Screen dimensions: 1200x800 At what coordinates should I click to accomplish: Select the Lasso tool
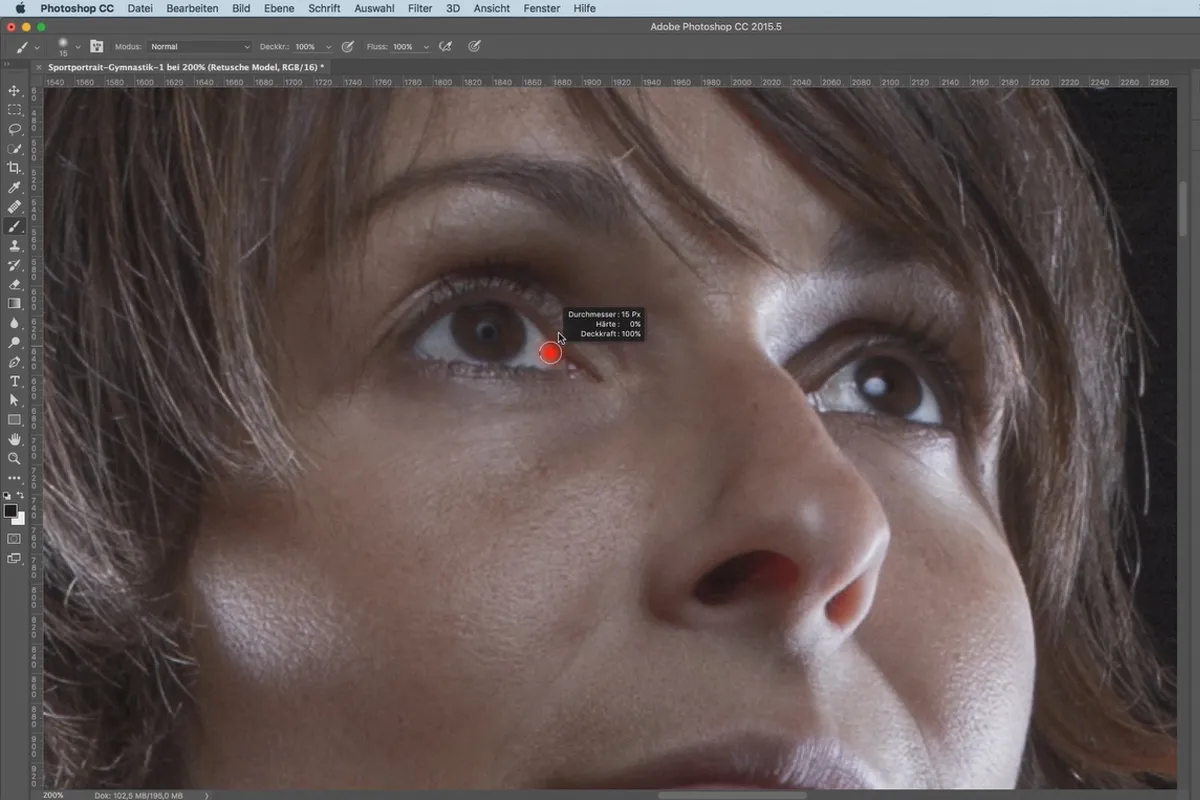pos(15,129)
